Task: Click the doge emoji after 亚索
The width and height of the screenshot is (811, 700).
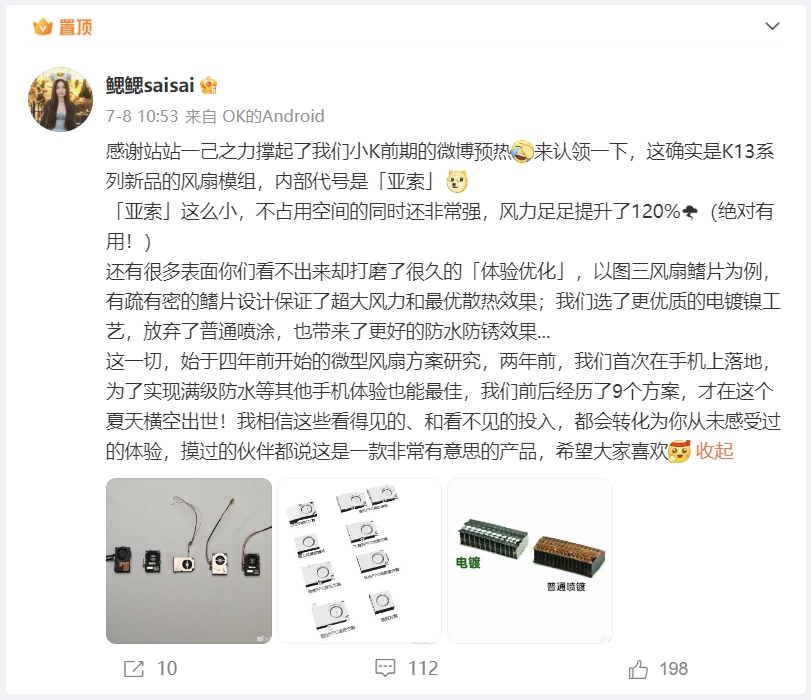Action: (x=457, y=181)
